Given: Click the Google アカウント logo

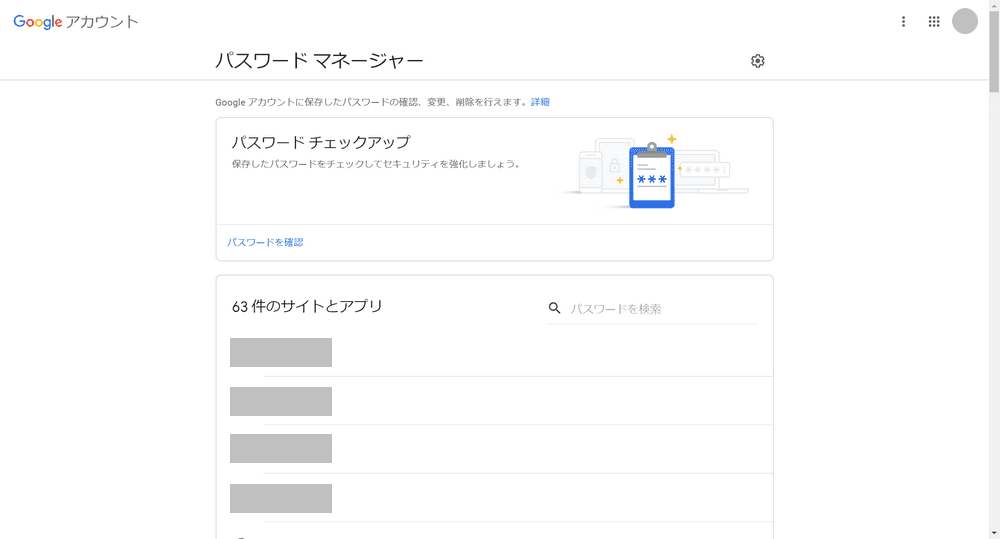Looking at the screenshot, I should pyautogui.click(x=75, y=22).
